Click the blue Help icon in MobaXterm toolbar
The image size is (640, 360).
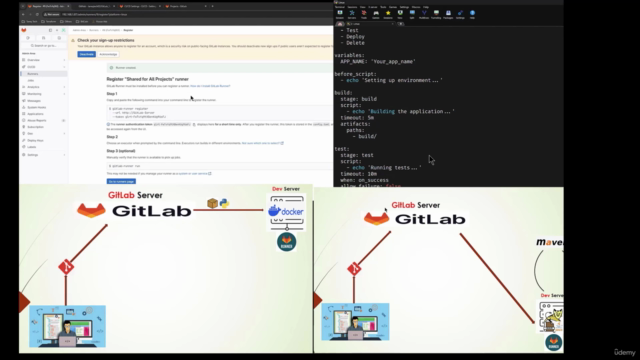coord(472,14)
